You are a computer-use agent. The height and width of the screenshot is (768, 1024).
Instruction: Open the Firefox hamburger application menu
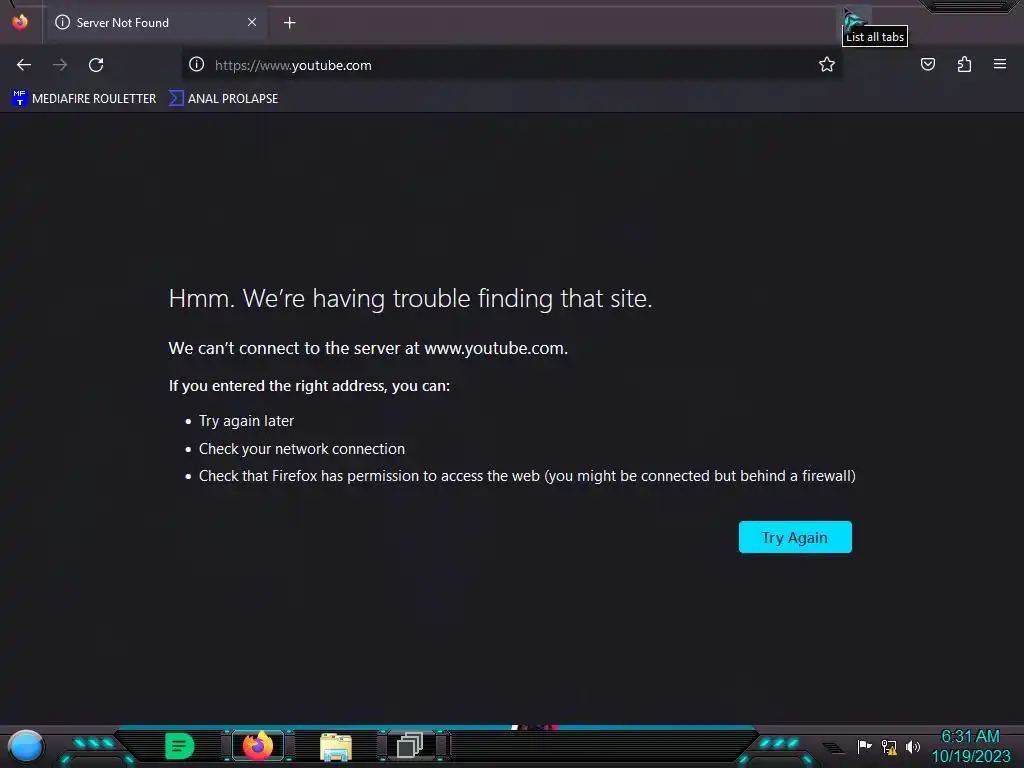[1000, 64]
